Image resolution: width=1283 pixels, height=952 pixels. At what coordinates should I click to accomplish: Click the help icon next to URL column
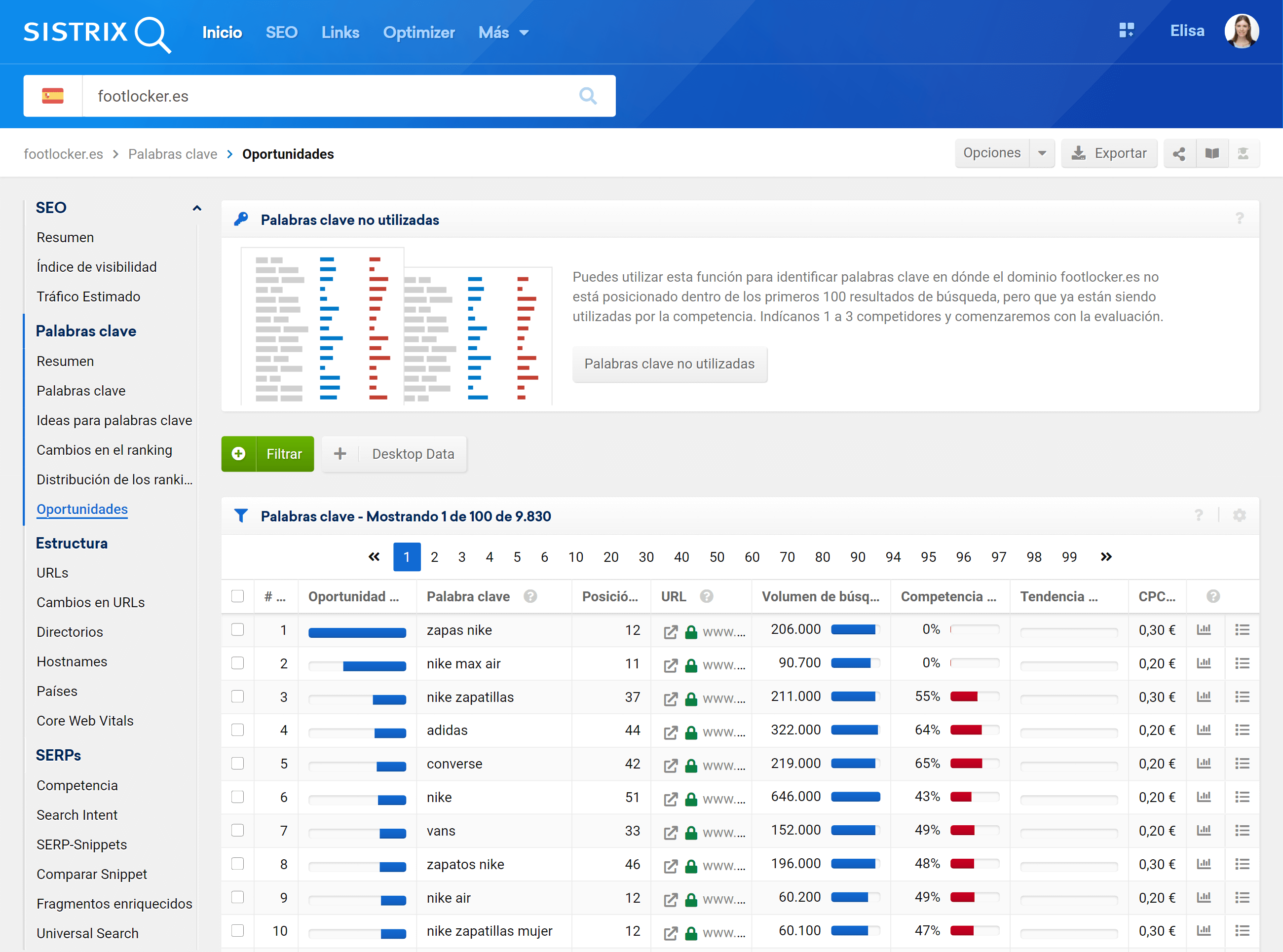tap(707, 596)
